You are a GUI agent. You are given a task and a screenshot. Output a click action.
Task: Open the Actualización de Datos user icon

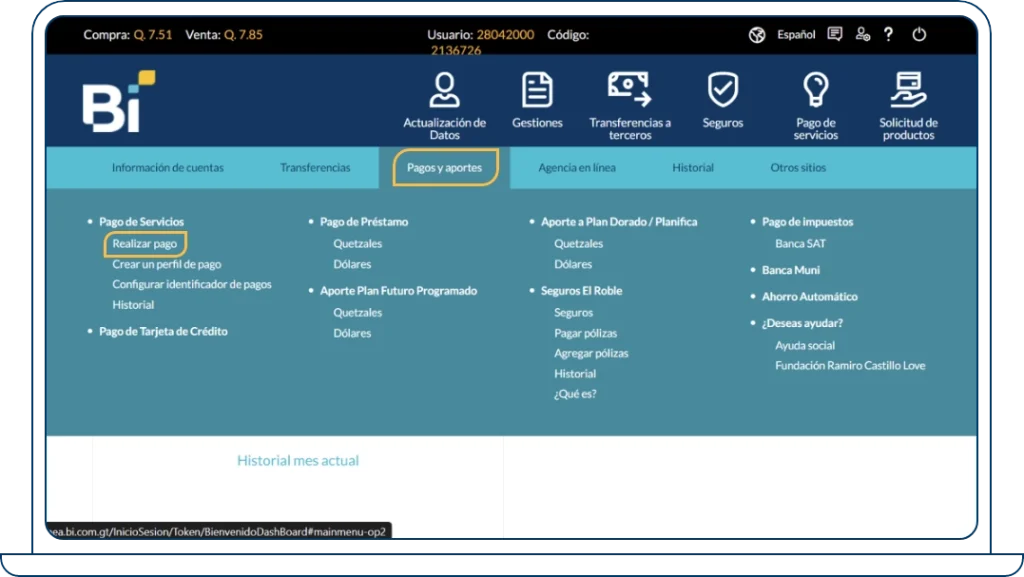click(444, 91)
